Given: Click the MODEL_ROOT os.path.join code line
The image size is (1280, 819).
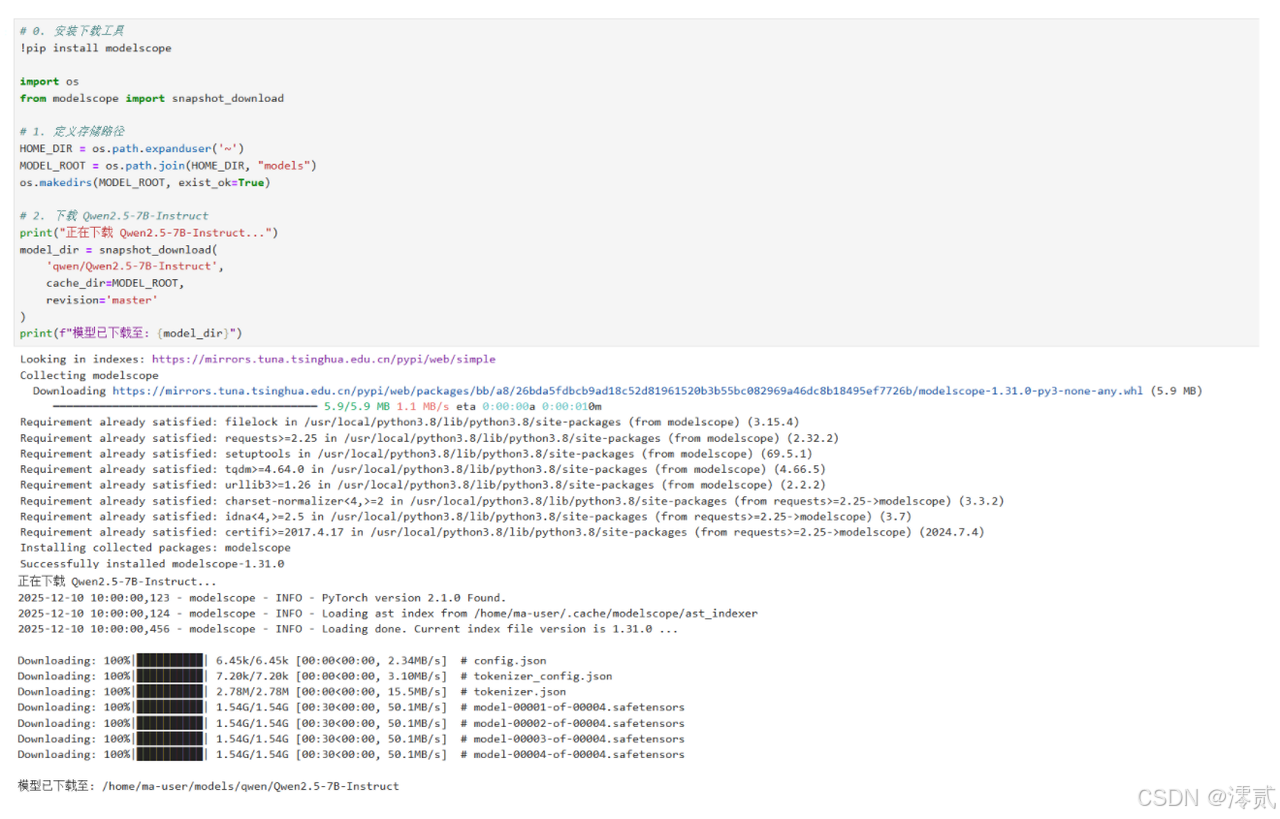Looking at the screenshot, I should pyautogui.click(x=167, y=165).
